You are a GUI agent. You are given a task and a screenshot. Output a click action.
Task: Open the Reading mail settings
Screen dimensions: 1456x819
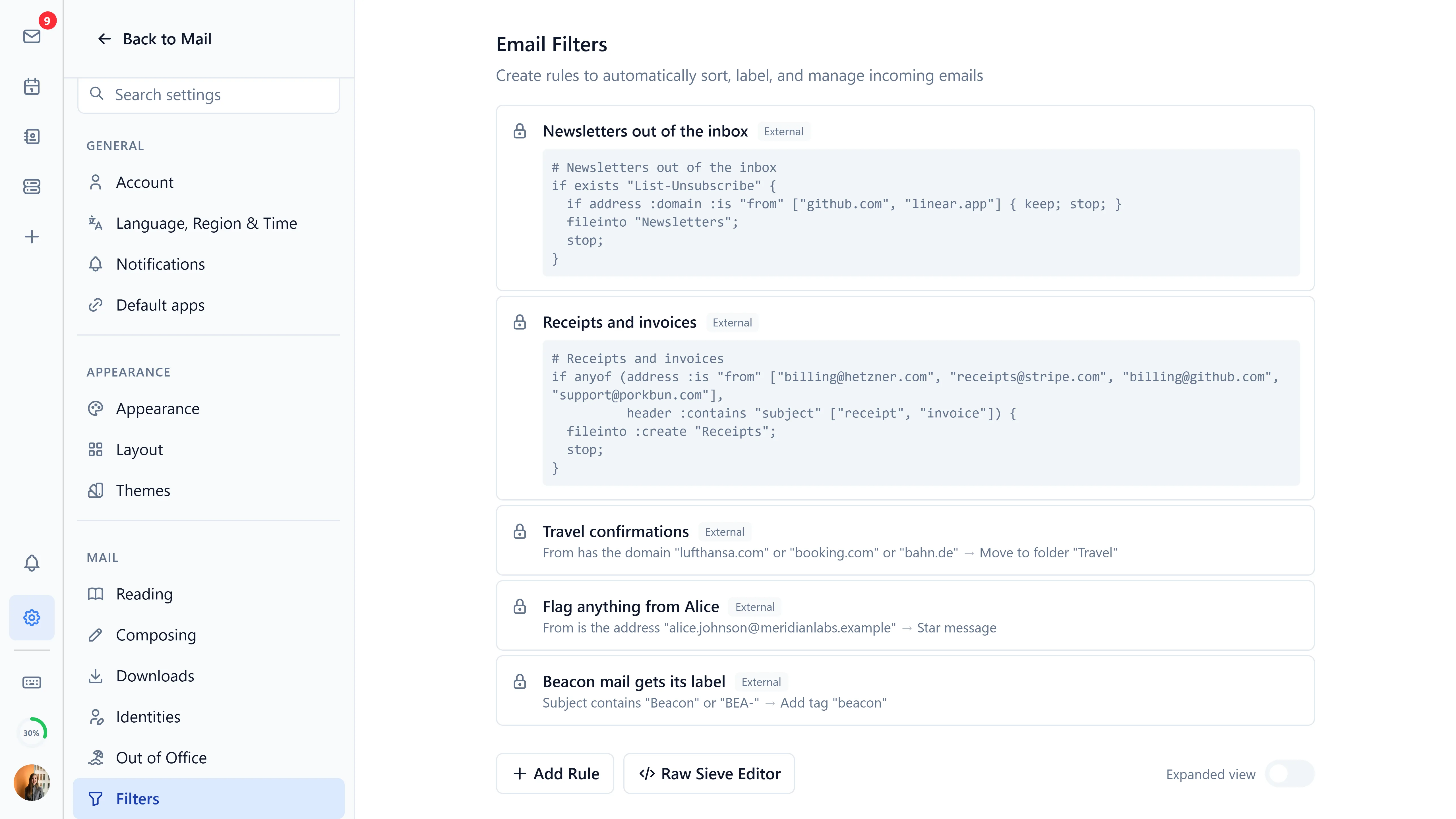208,594
